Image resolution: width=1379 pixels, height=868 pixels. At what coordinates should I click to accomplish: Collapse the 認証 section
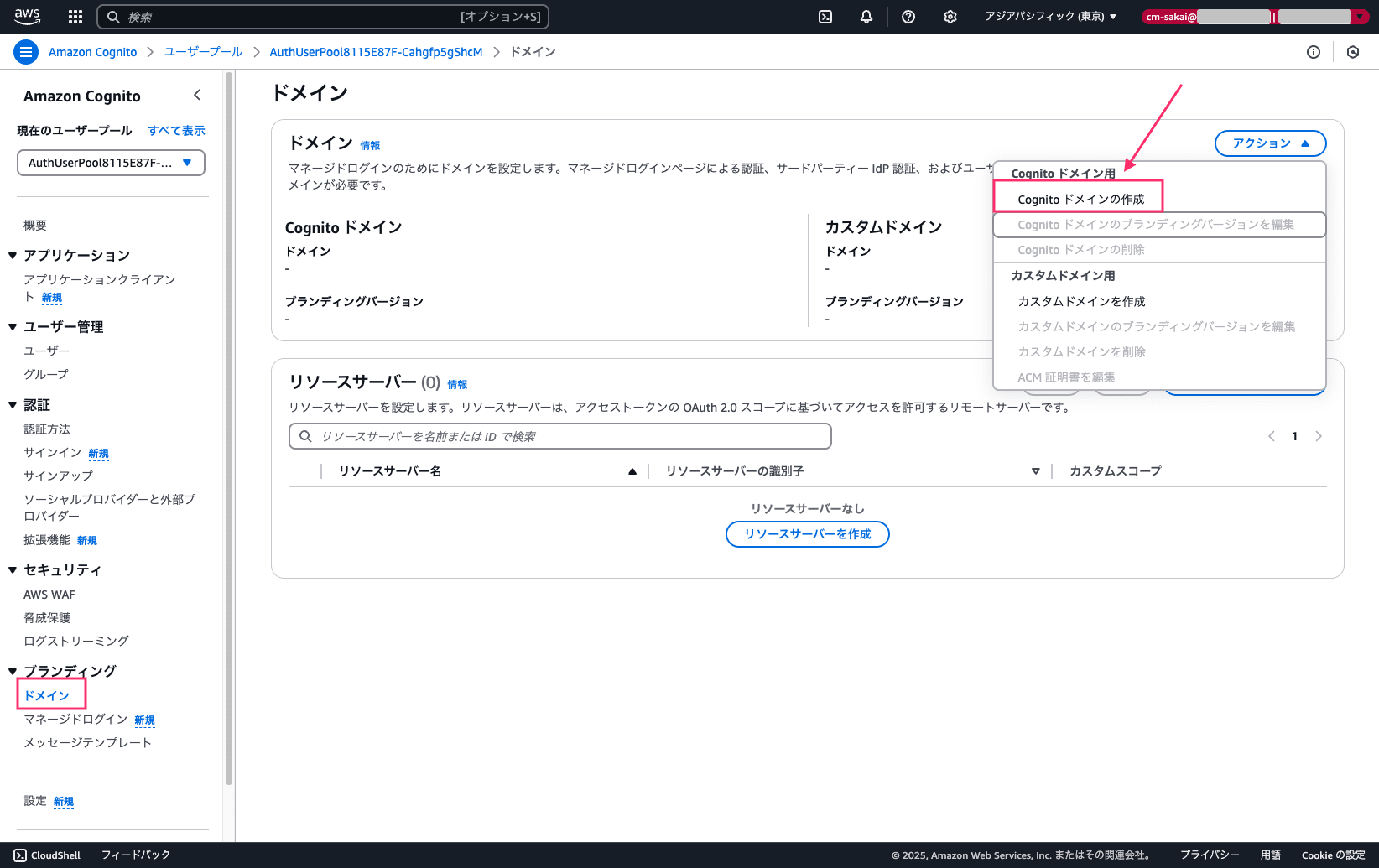tap(13, 405)
